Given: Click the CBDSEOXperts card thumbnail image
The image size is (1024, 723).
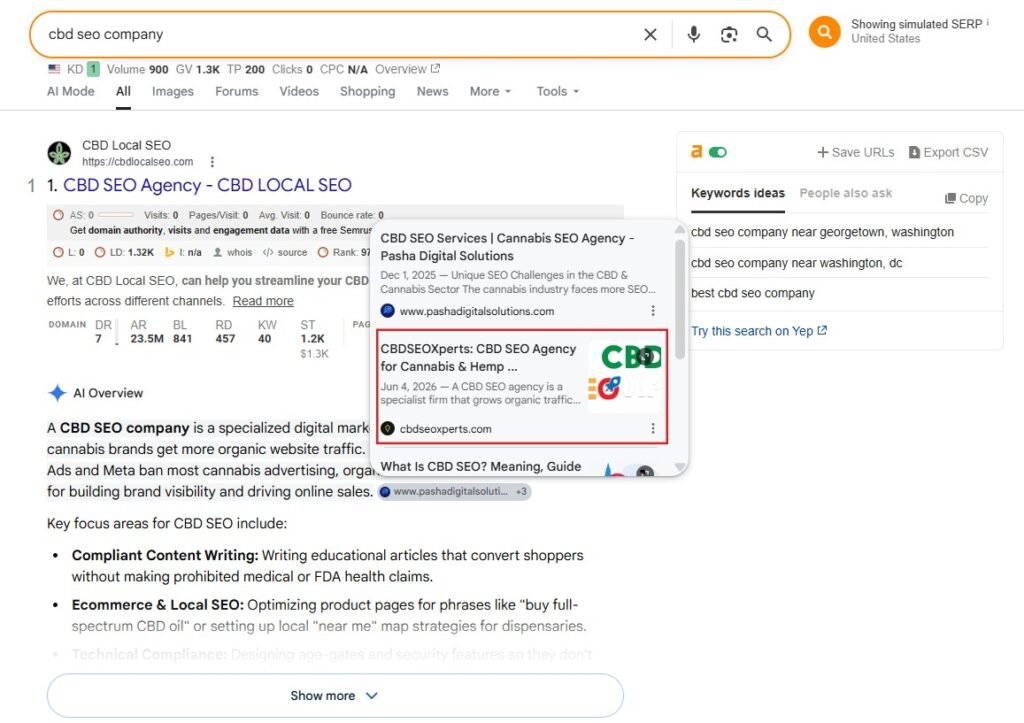Looking at the screenshot, I should [625, 377].
